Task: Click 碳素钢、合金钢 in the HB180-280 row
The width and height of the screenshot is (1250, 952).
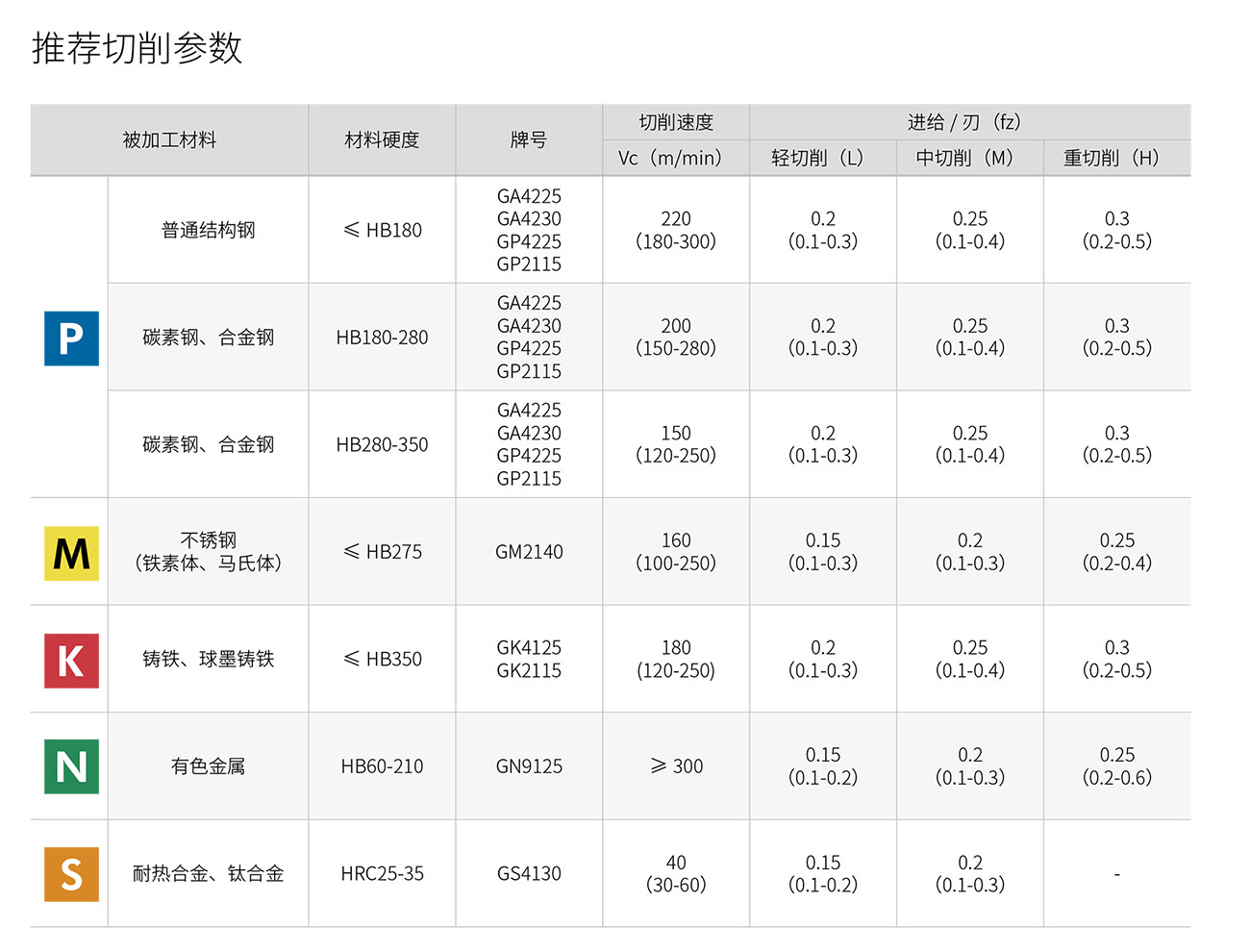Action: (208, 338)
